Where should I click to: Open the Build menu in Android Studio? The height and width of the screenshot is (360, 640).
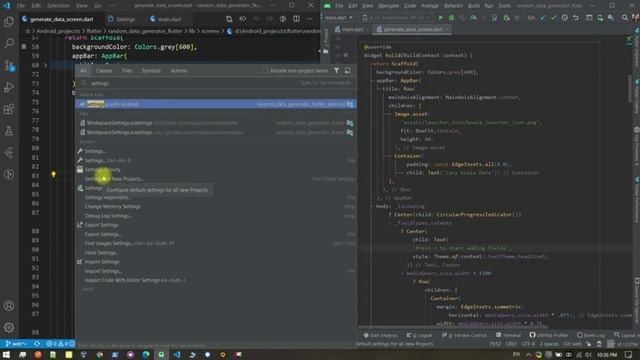click(473, 6)
